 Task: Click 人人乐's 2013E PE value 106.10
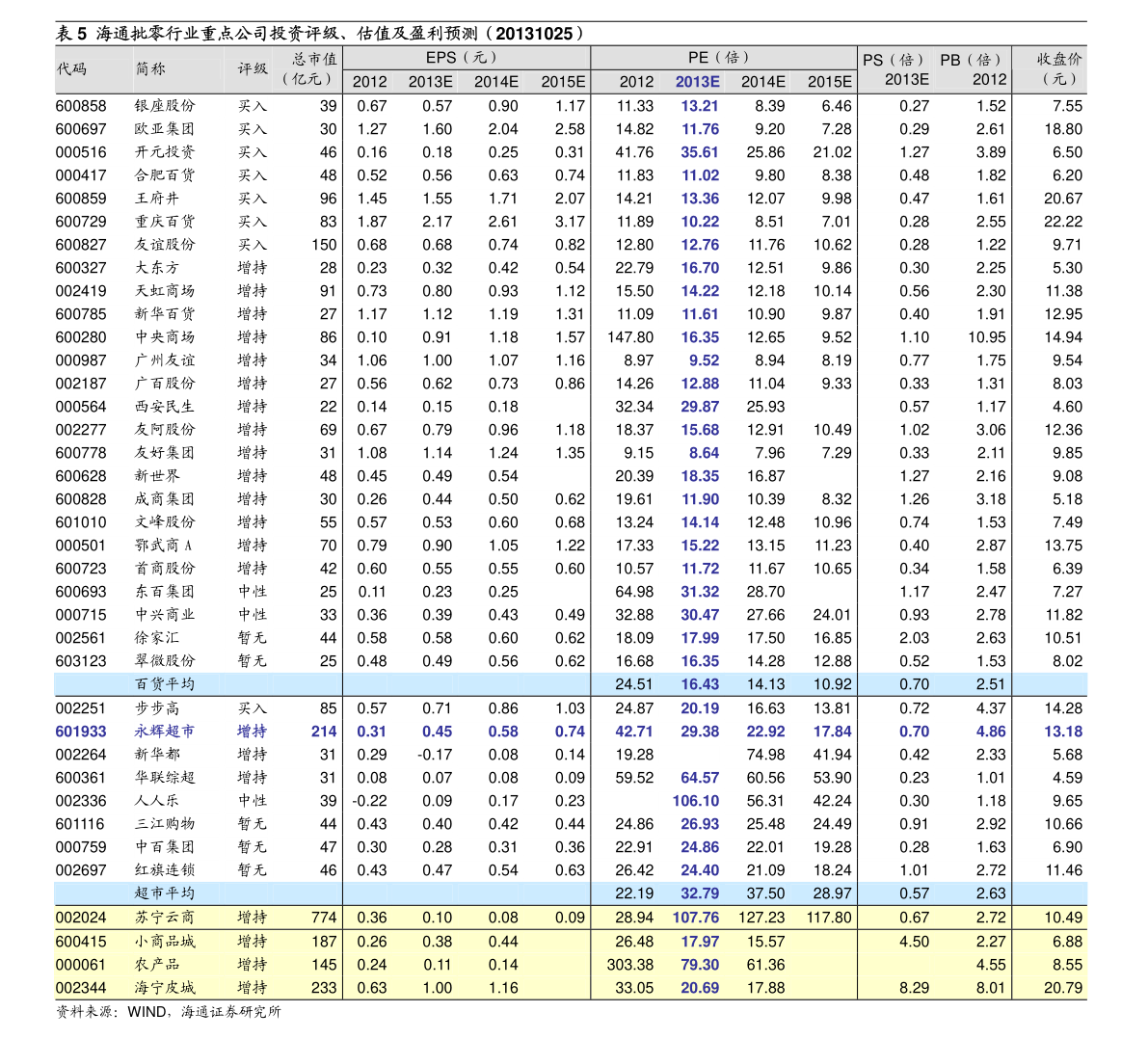pyautogui.click(x=696, y=801)
